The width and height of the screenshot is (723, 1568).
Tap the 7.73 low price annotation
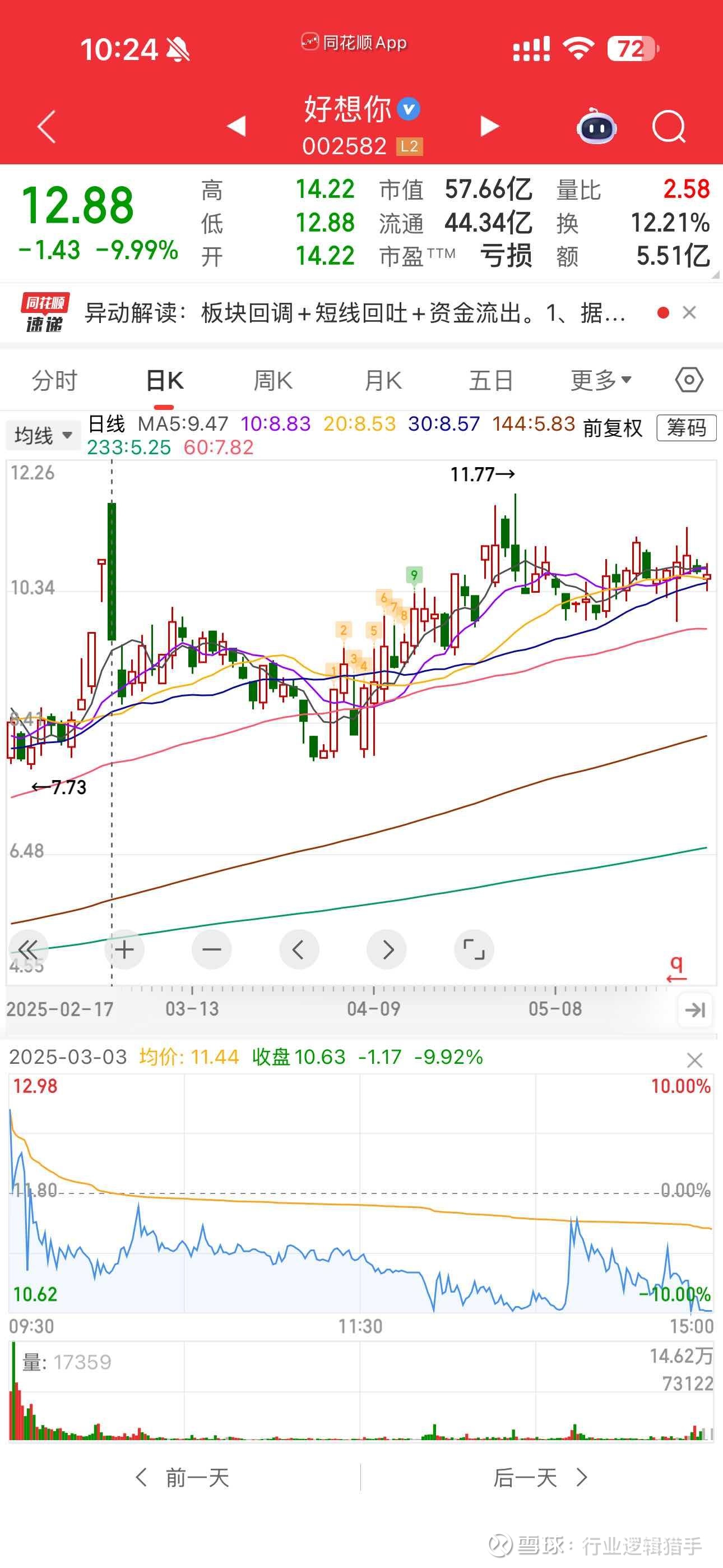pos(59,788)
